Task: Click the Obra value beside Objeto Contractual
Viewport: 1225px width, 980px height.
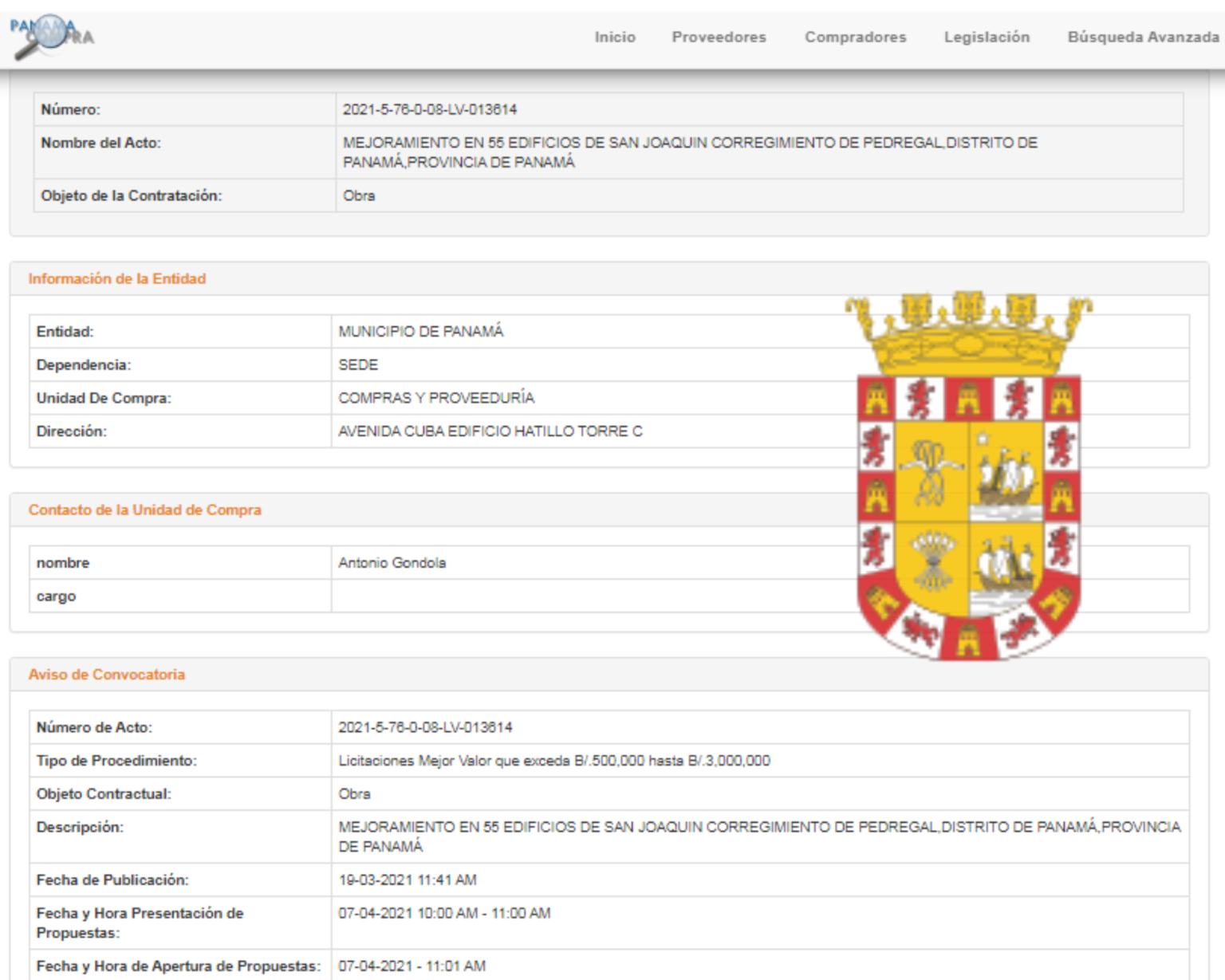Action: click(354, 794)
